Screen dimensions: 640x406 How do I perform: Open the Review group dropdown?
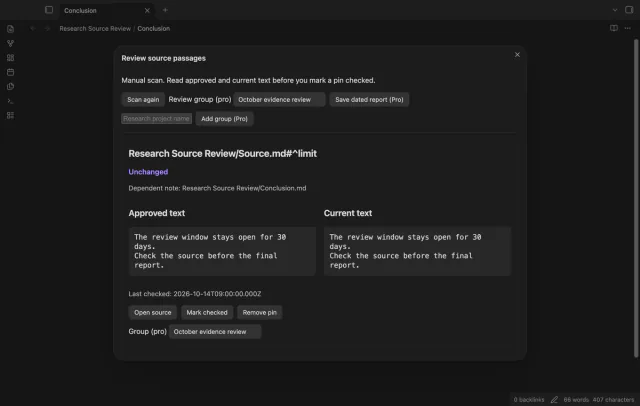(279, 100)
